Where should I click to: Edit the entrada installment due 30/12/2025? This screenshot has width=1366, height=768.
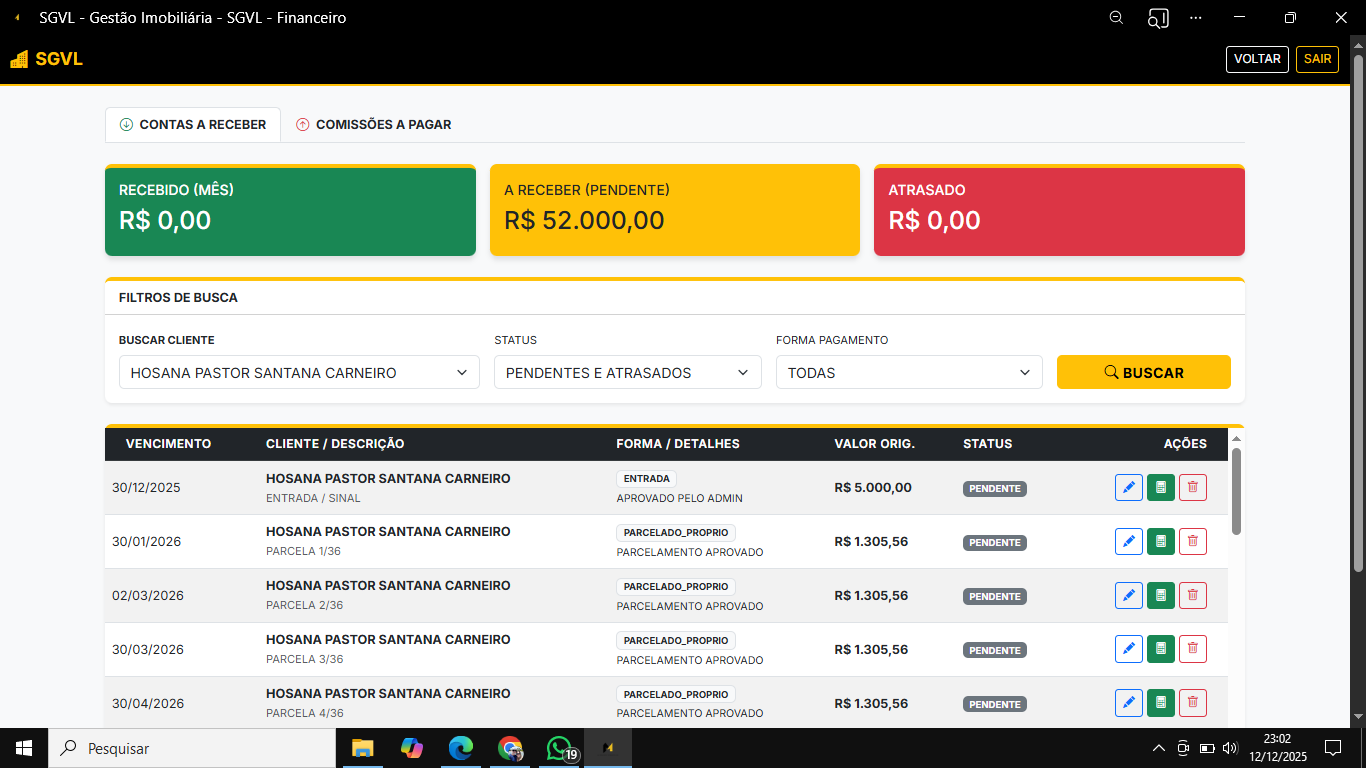[x=1128, y=487]
